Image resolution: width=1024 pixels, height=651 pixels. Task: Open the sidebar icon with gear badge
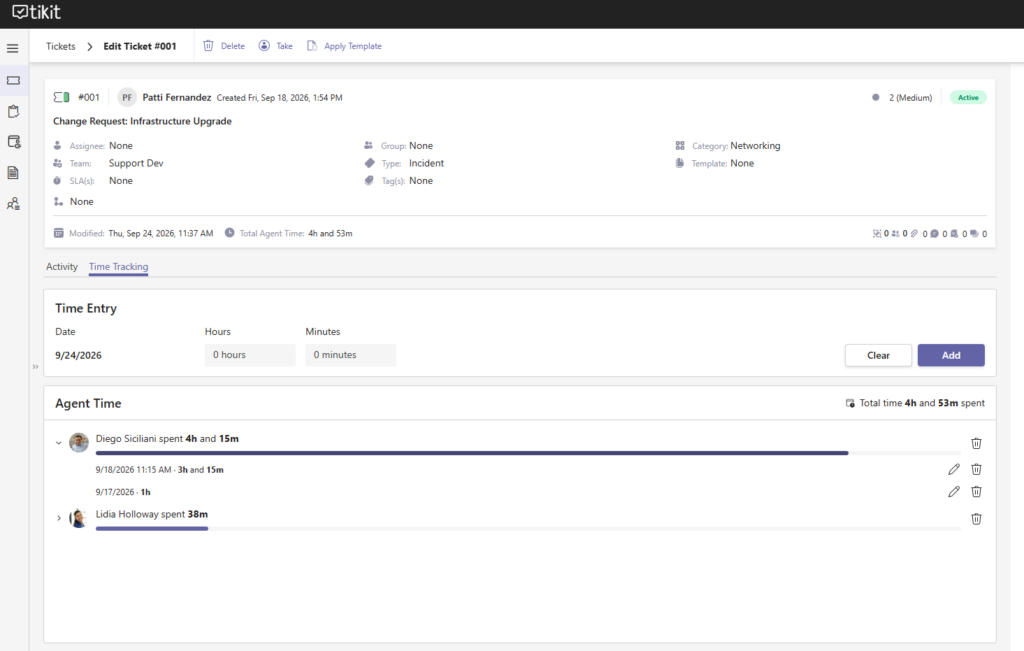(14, 142)
